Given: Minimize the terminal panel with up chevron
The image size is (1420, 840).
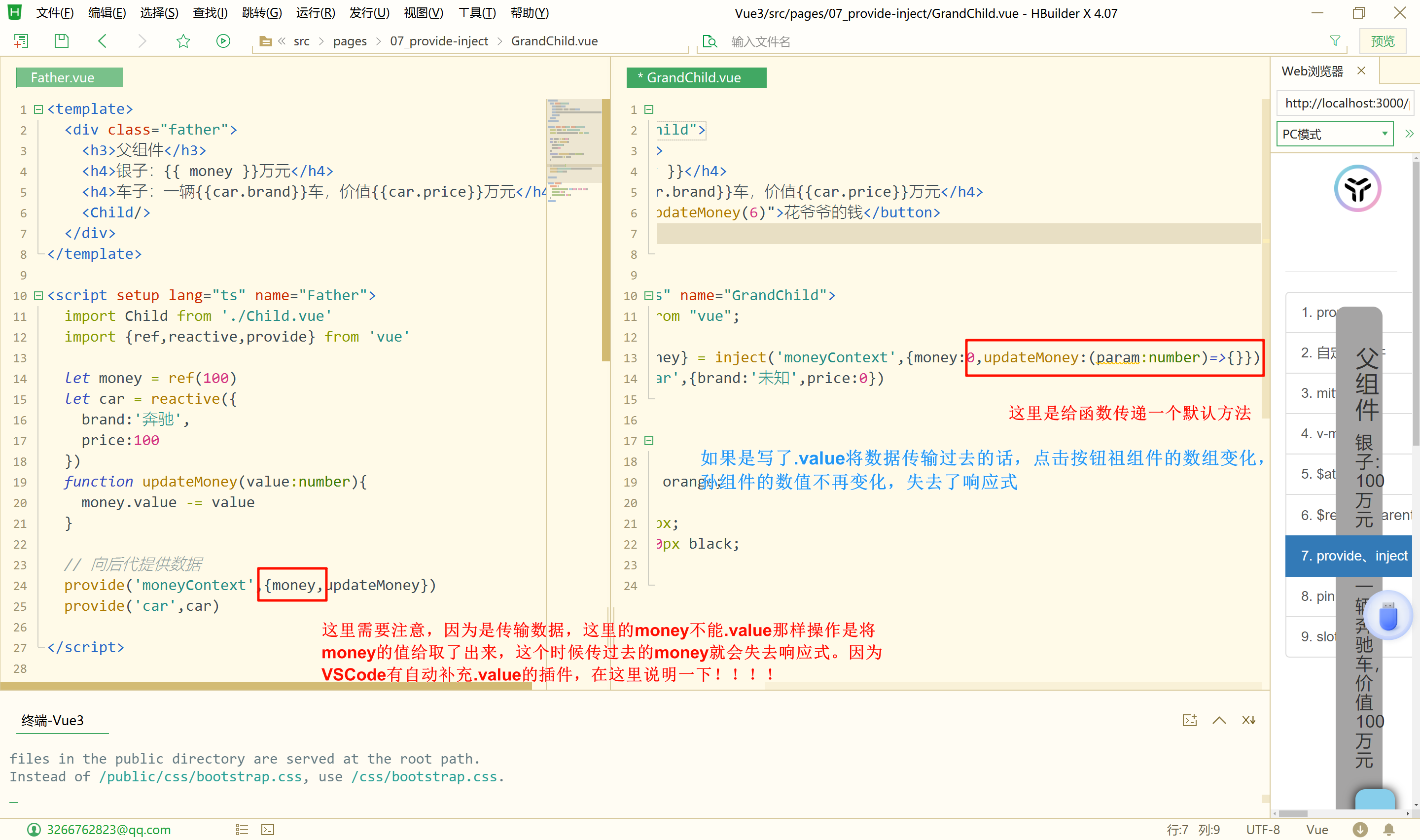Looking at the screenshot, I should pos(1219,720).
